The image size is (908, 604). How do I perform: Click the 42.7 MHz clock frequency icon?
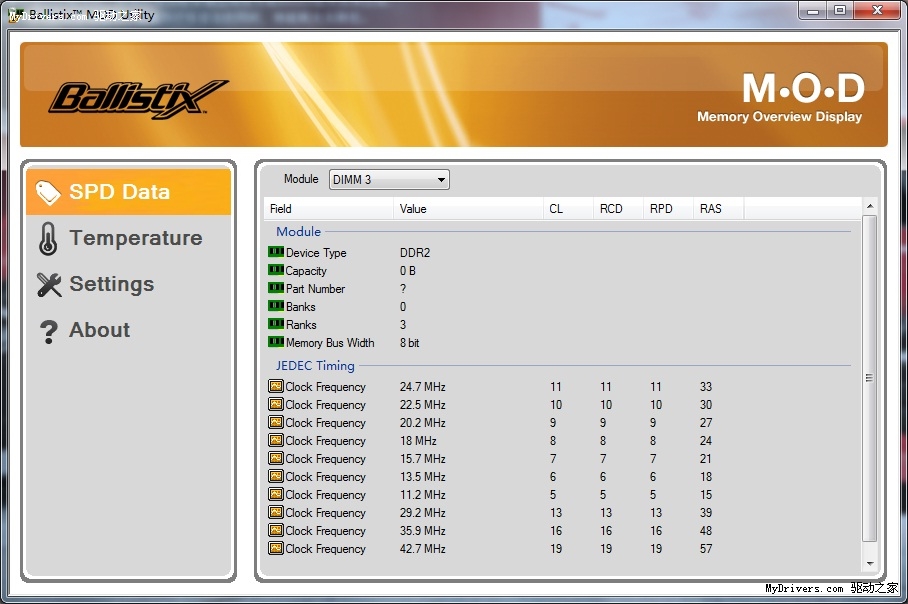click(276, 549)
